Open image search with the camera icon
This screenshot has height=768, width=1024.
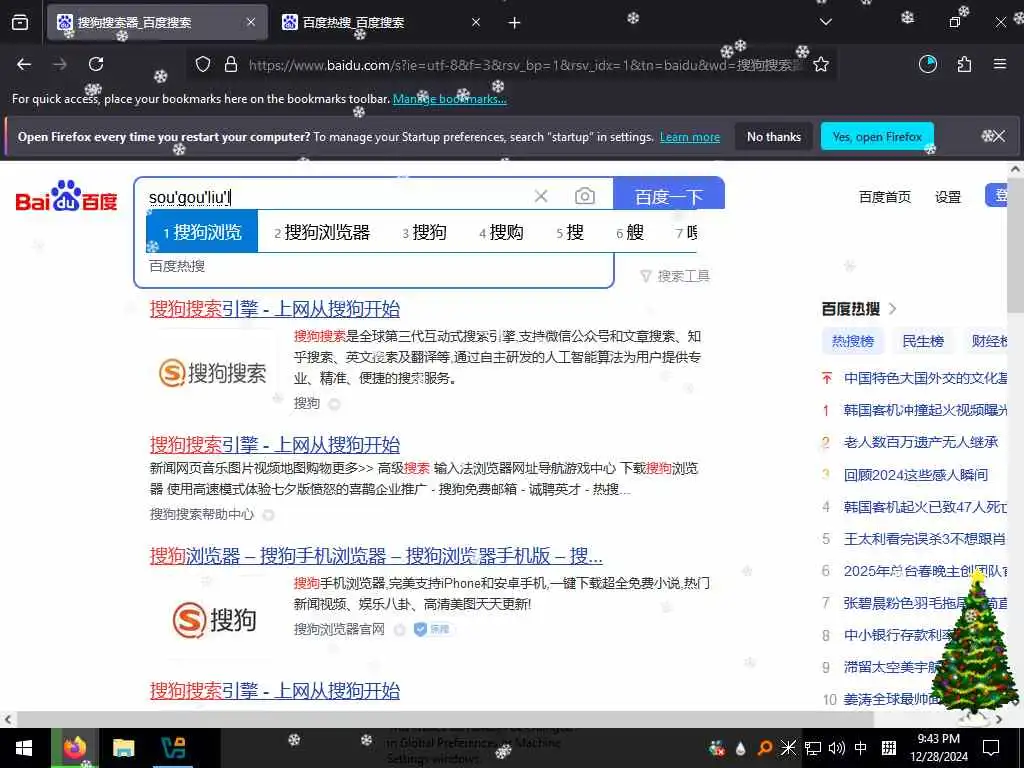tap(584, 196)
